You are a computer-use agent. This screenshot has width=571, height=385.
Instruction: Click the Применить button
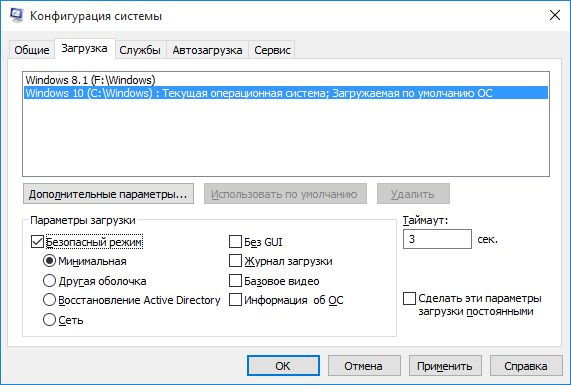[x=445, y=366]
